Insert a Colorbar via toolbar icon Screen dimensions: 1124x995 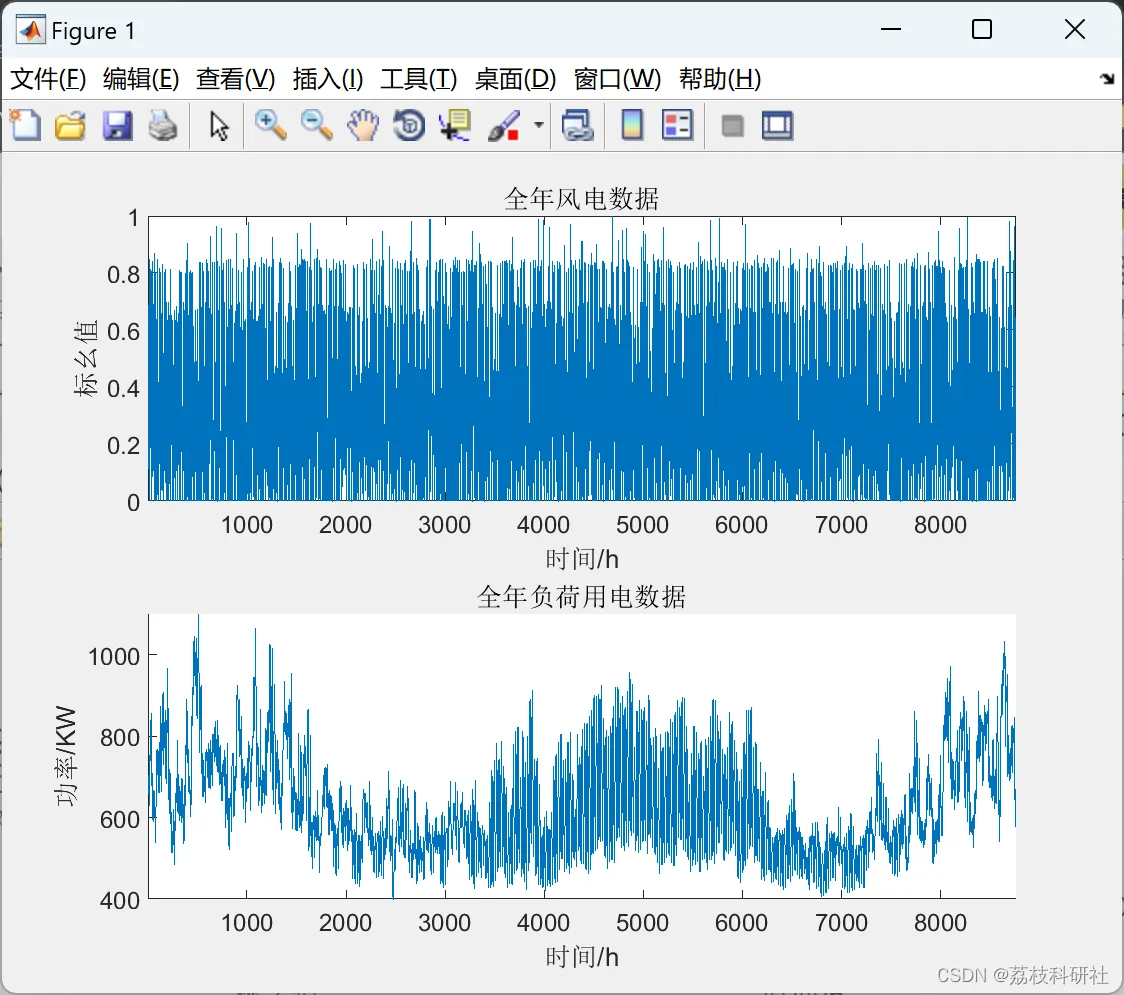point(632,125)
